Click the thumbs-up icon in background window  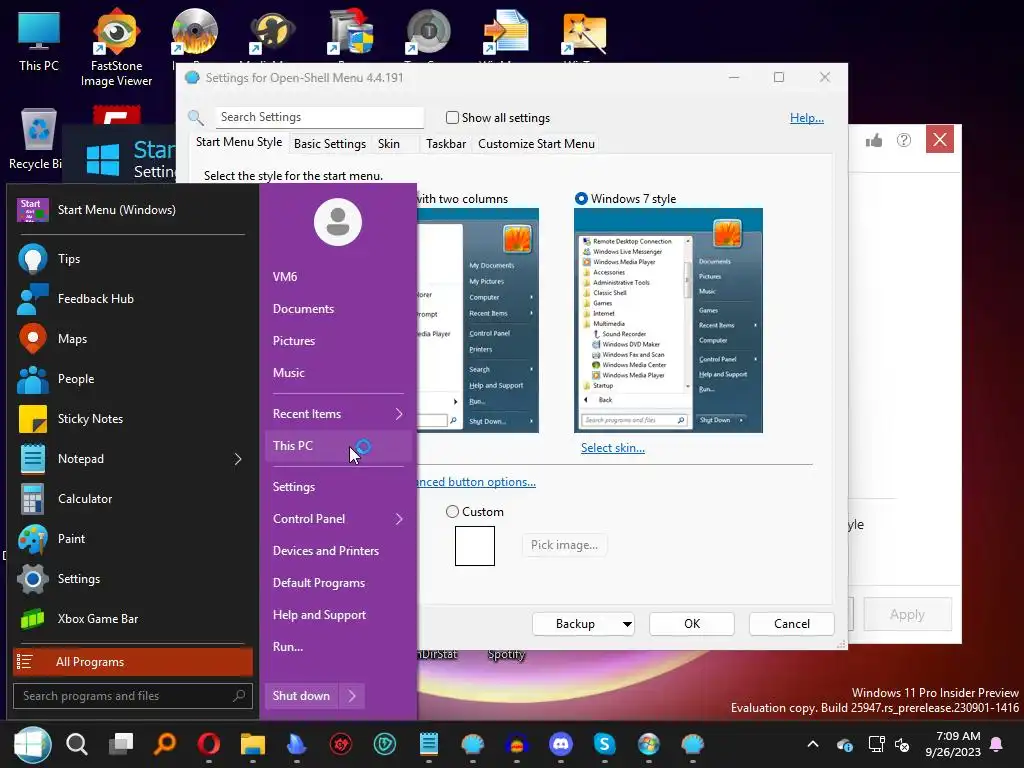coord(874,140)
